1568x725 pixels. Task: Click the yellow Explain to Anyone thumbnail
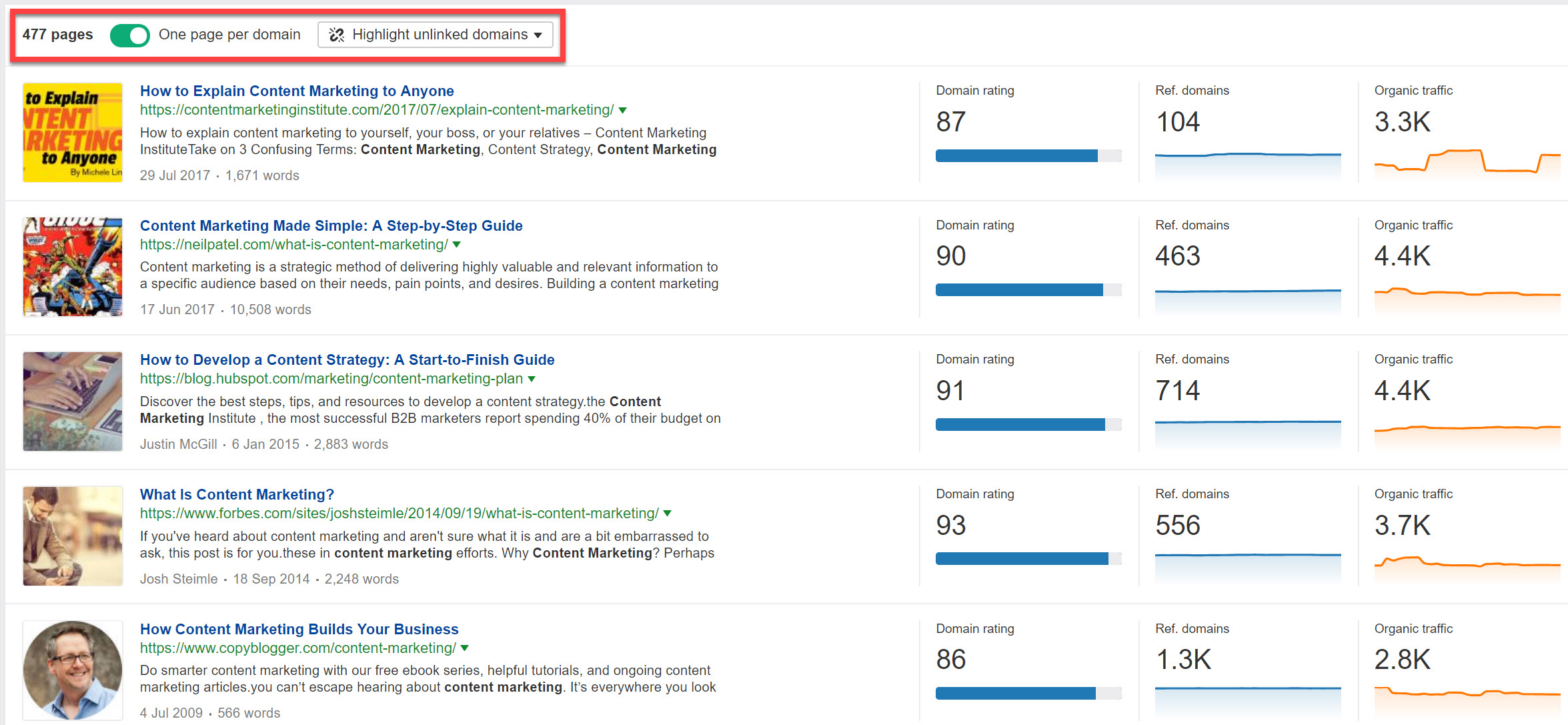click(73, 133)
